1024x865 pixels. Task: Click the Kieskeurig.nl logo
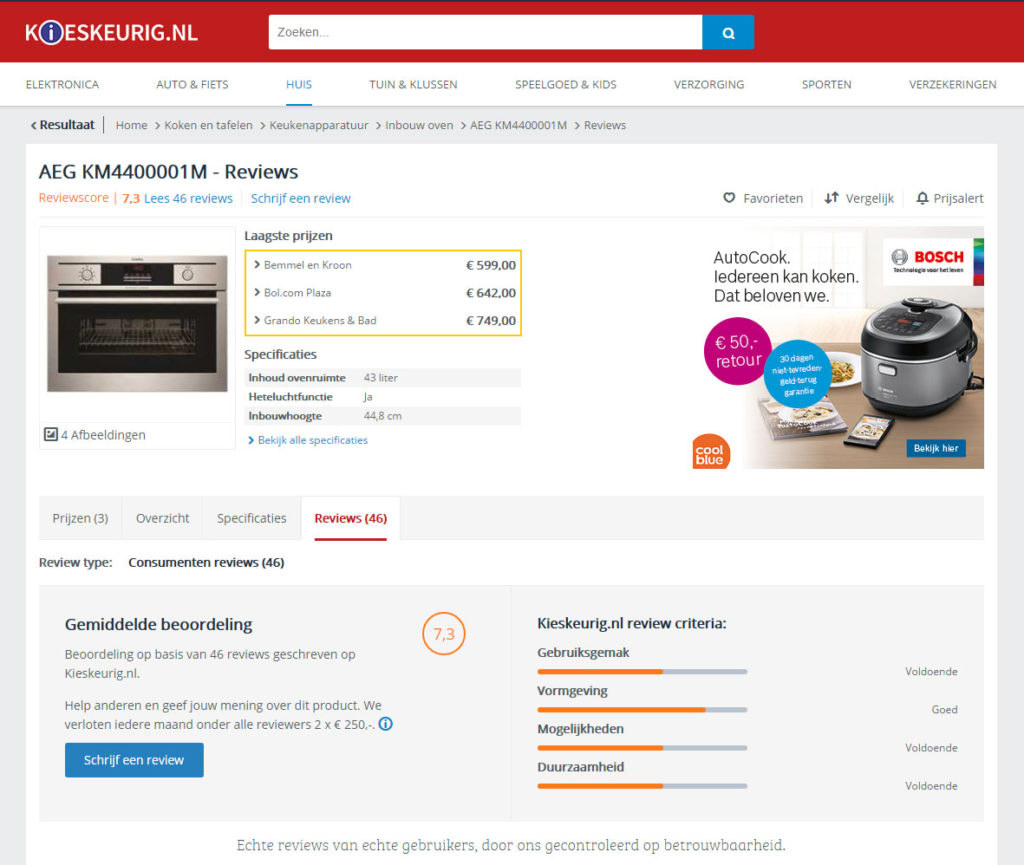[111, 32]
